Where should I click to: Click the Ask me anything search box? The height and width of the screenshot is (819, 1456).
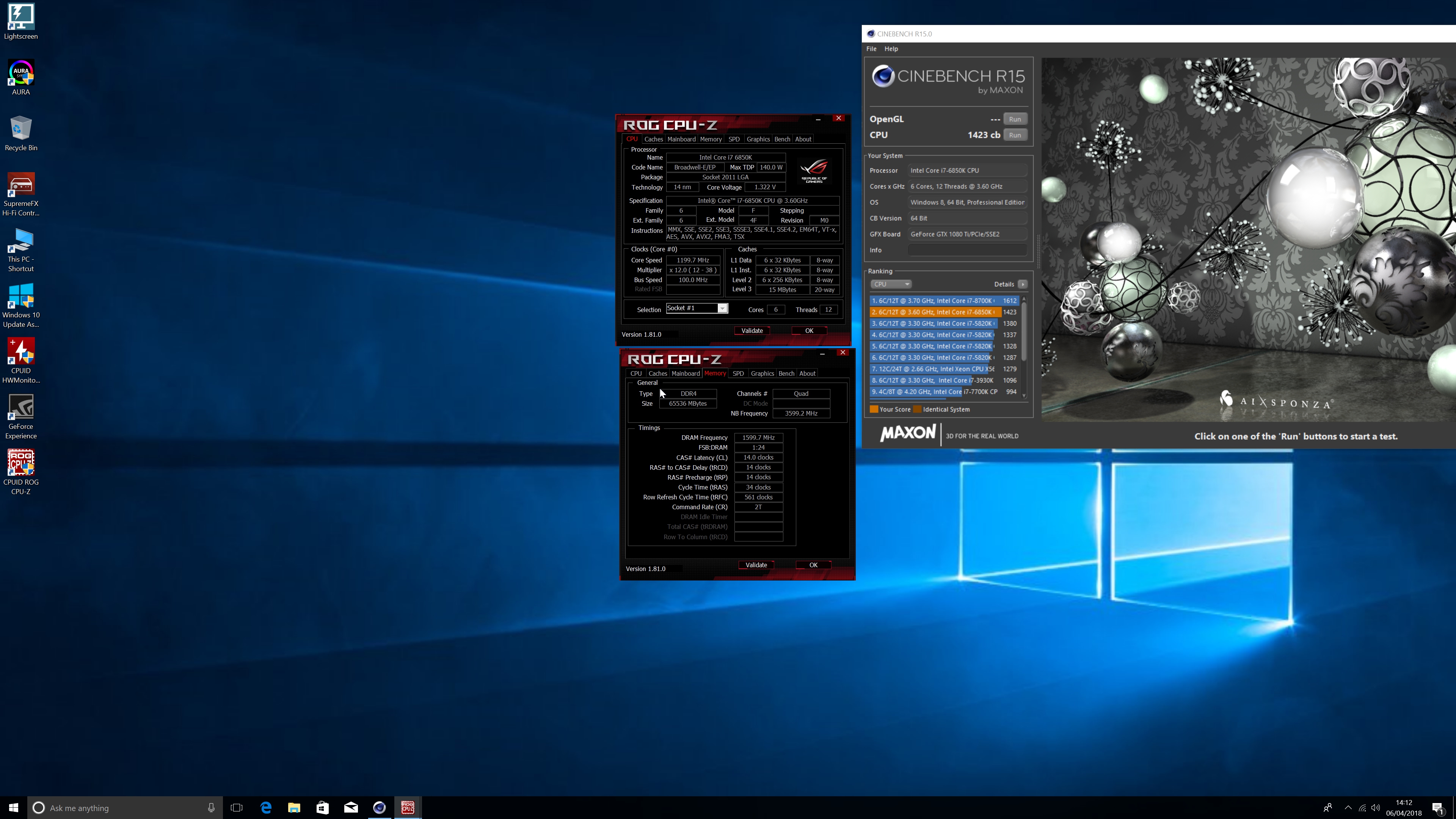(124, 808)
